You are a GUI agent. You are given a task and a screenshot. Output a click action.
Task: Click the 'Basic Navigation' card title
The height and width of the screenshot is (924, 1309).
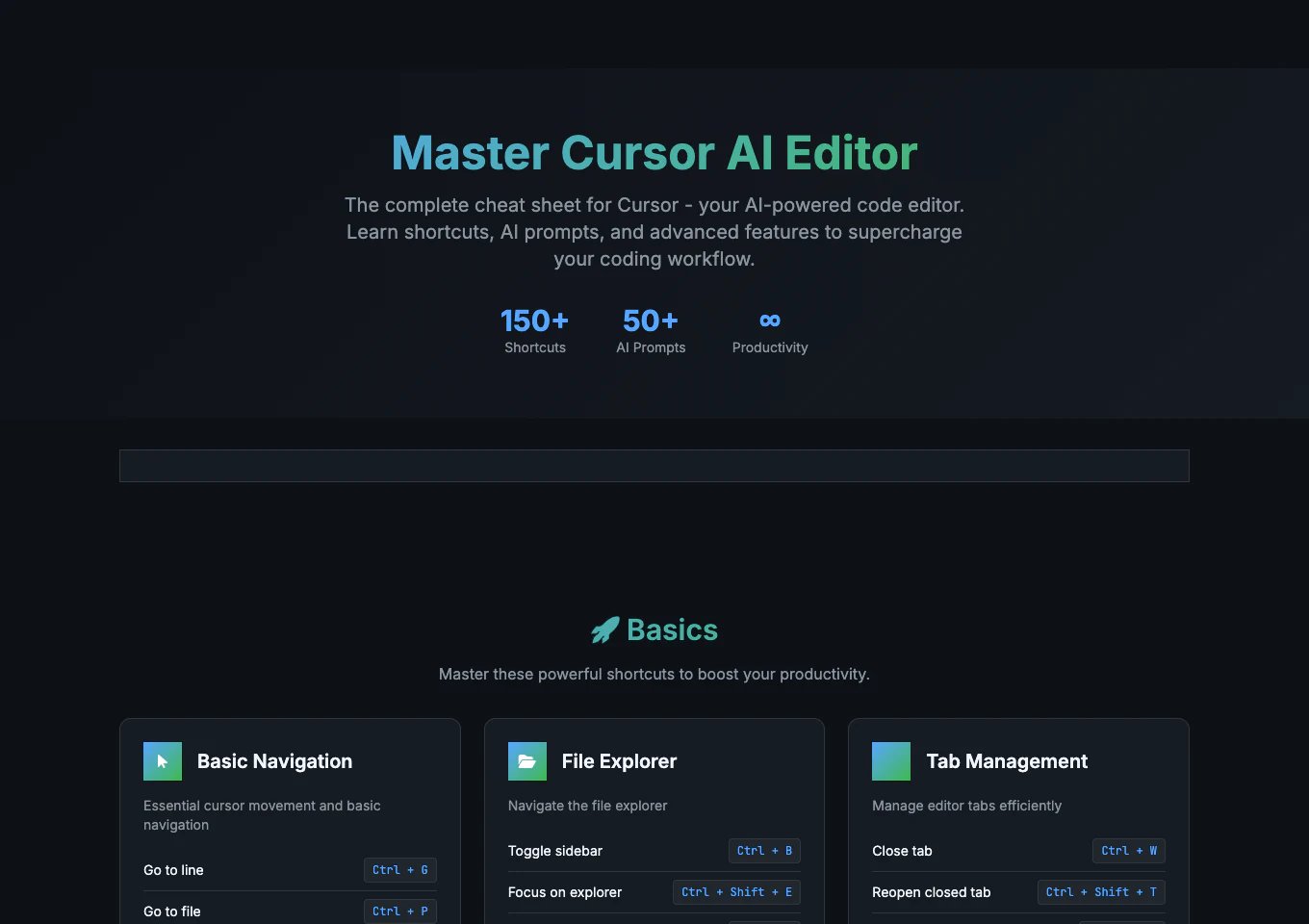(274, 761)
